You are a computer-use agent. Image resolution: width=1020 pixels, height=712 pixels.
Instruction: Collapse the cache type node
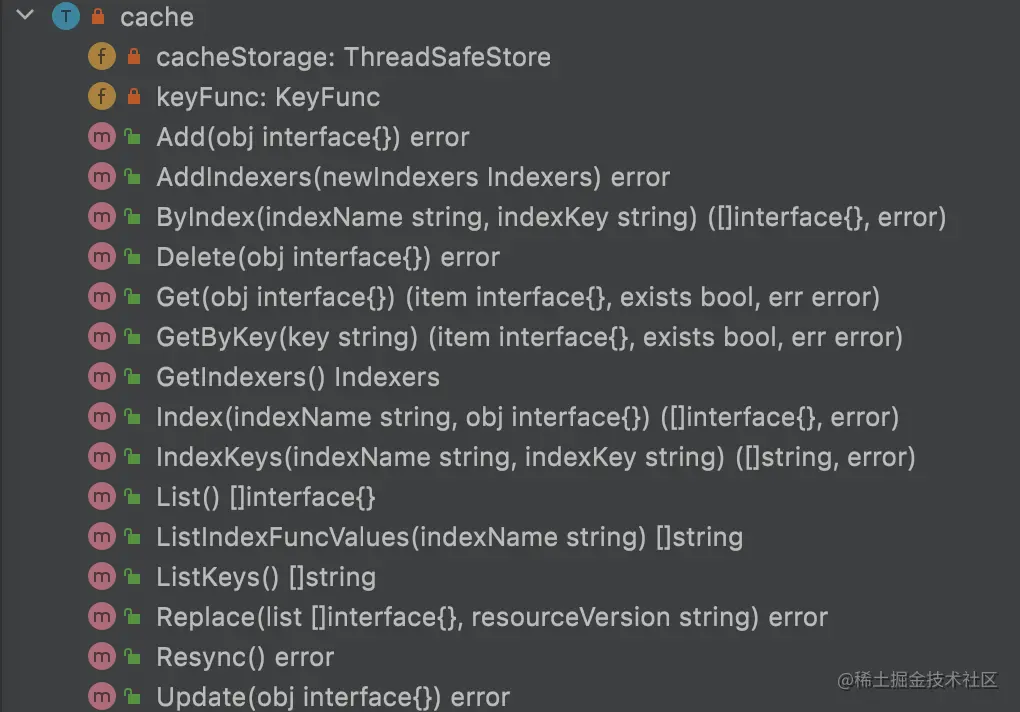26,16
